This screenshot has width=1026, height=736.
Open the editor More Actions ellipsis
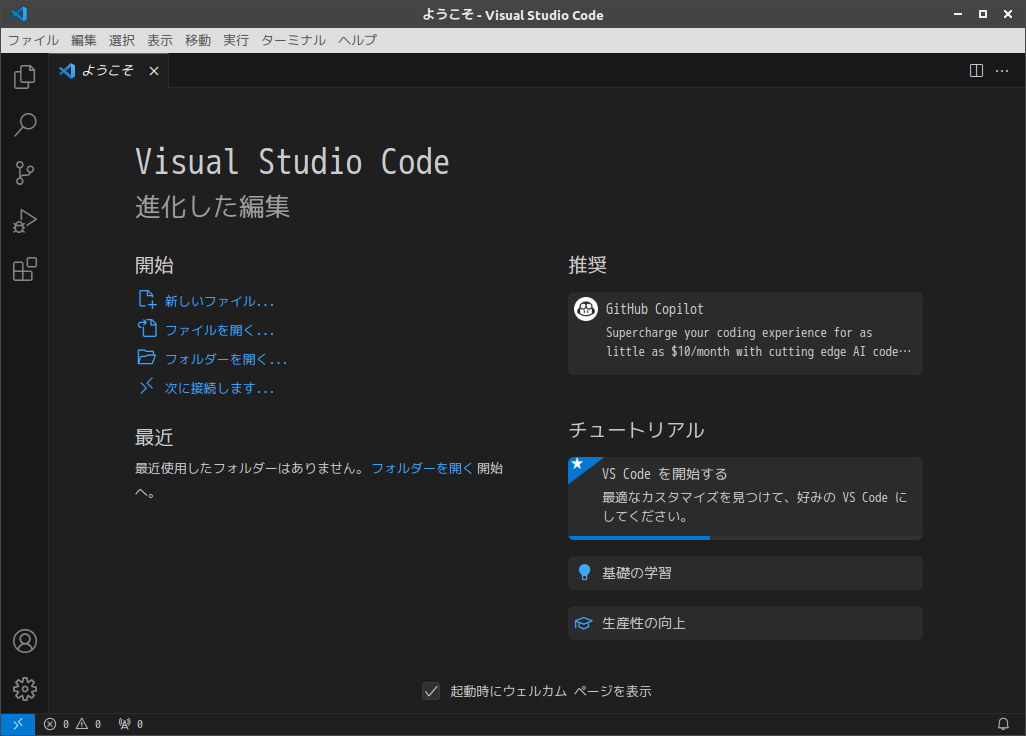tap(1002, 71)
